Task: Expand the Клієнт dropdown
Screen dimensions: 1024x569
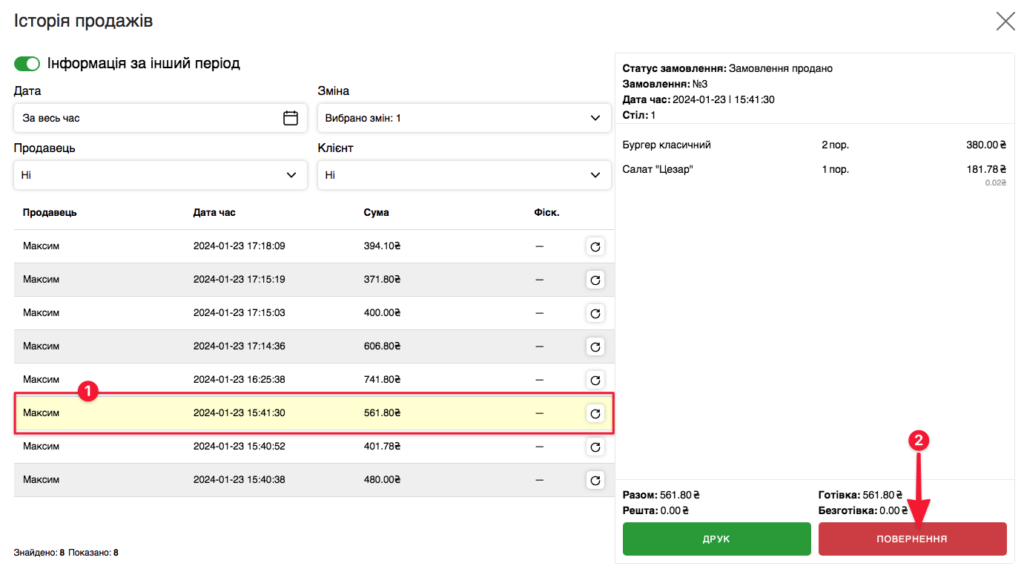Action: click(x=463, y=175)
